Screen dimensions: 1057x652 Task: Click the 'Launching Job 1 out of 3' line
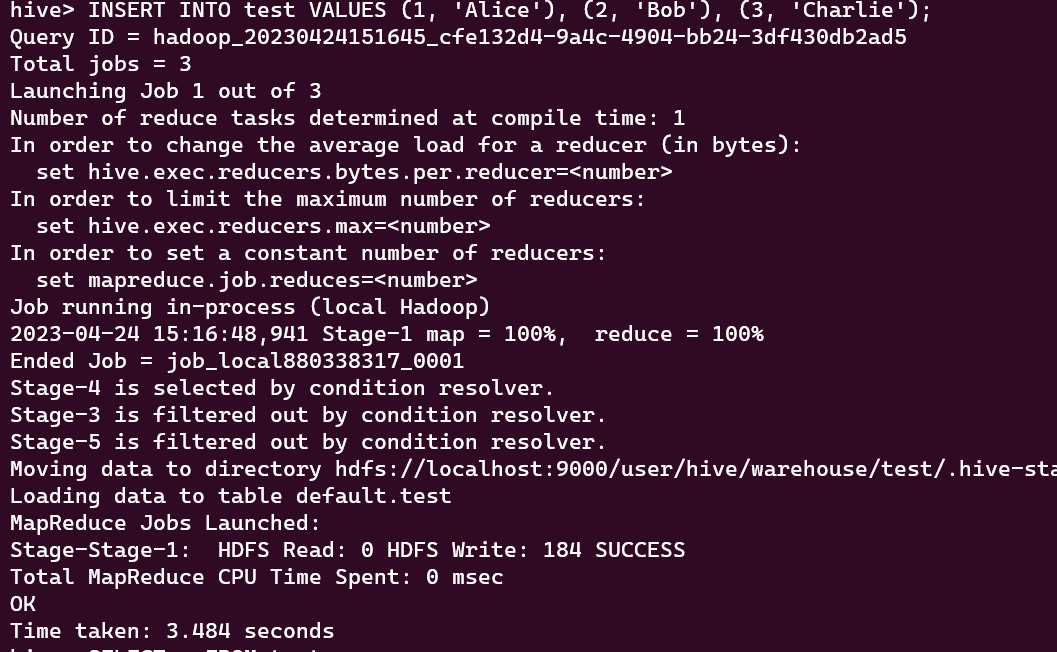tap(166, 92)
